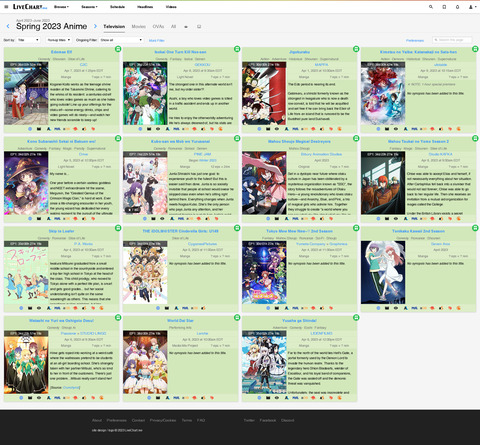Open the notifications bell icon
This screenshot has width=480, height=445.
coord(457,7)
